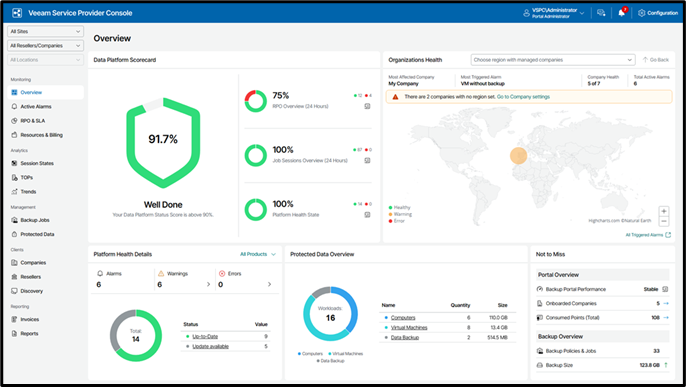Open the chat icon beside the bell
The image size is (686, 387).
point(601,13)
